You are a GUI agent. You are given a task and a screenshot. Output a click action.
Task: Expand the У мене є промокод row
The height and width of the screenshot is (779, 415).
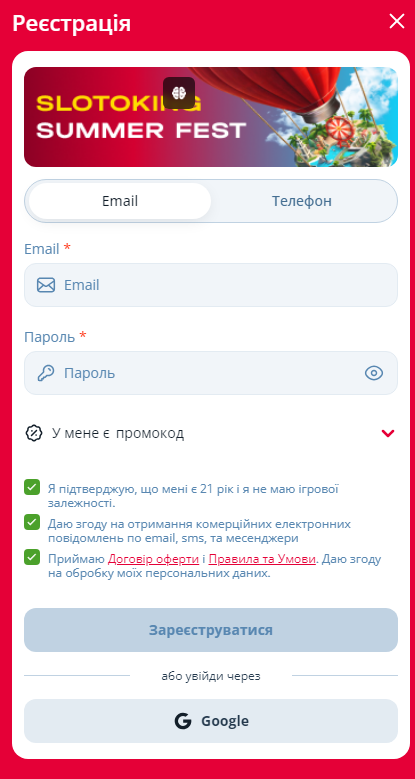(211, 433)
